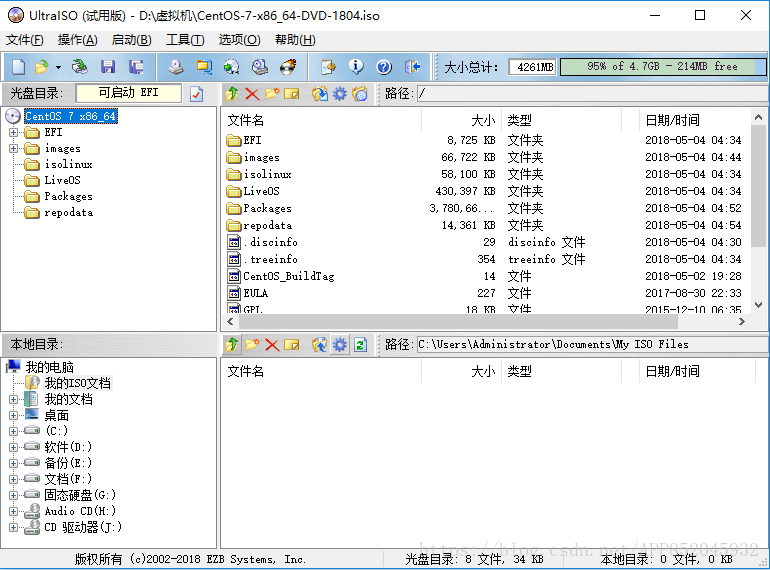Click the red delete X in local pane
This screenshot has height=570, width=770.
pyautogui.click(x=272, y=345)
